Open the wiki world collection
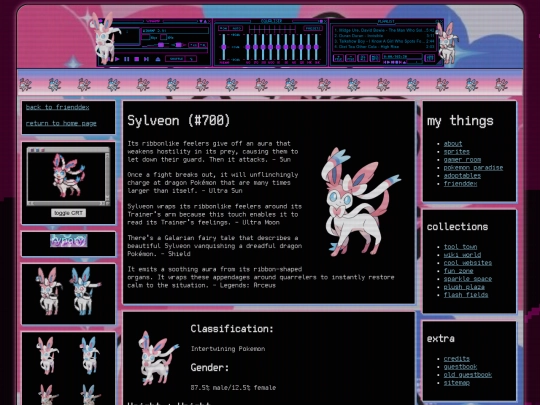Screen dimensions: 540x405 pos(462,255)
